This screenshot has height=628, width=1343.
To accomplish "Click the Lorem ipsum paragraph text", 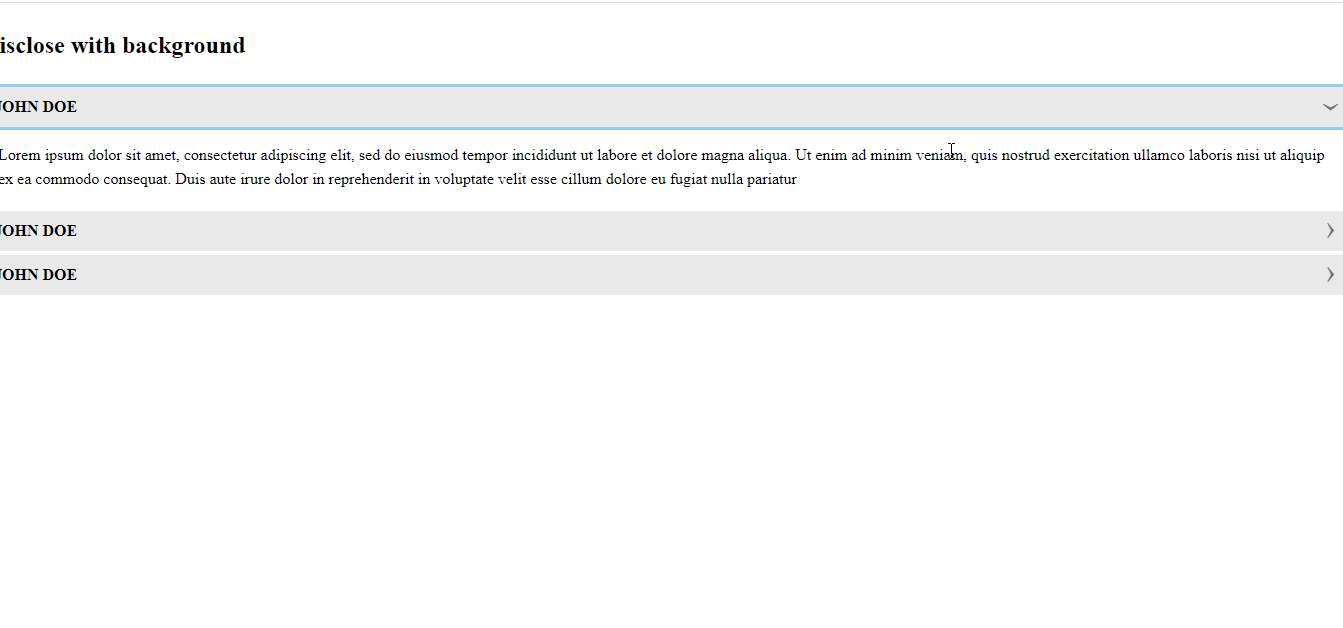I will pos(662,168).
